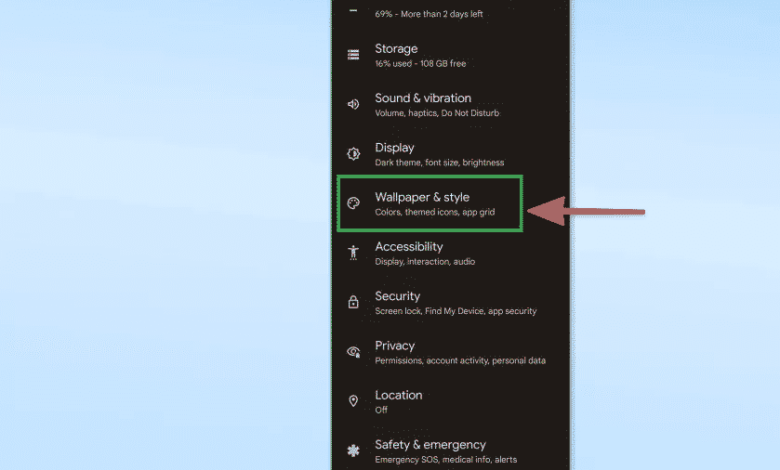Click 'Colors, themed icons, app grid' subtitle
This screenshot has height=470, width=780.
(435, 212)
